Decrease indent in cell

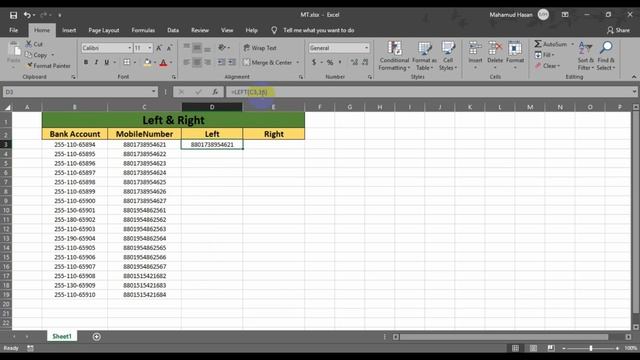click(221, 62)
